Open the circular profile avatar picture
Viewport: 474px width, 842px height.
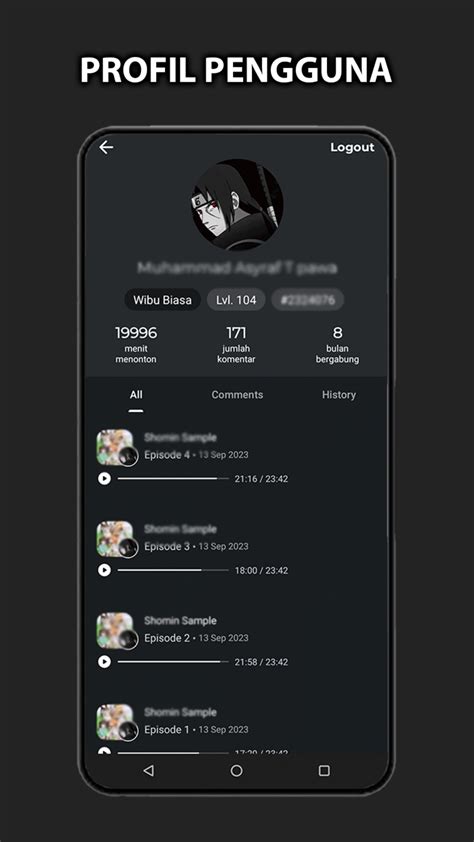point(237,205)
